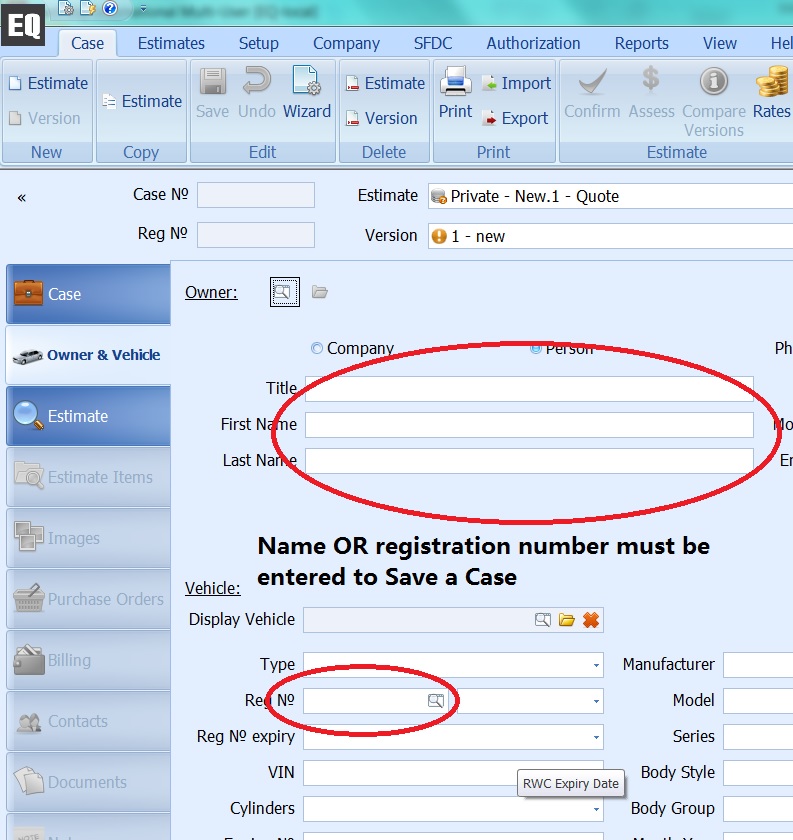Click the Manufacturer field
The image size is (793, 840).
coord(758,665)
